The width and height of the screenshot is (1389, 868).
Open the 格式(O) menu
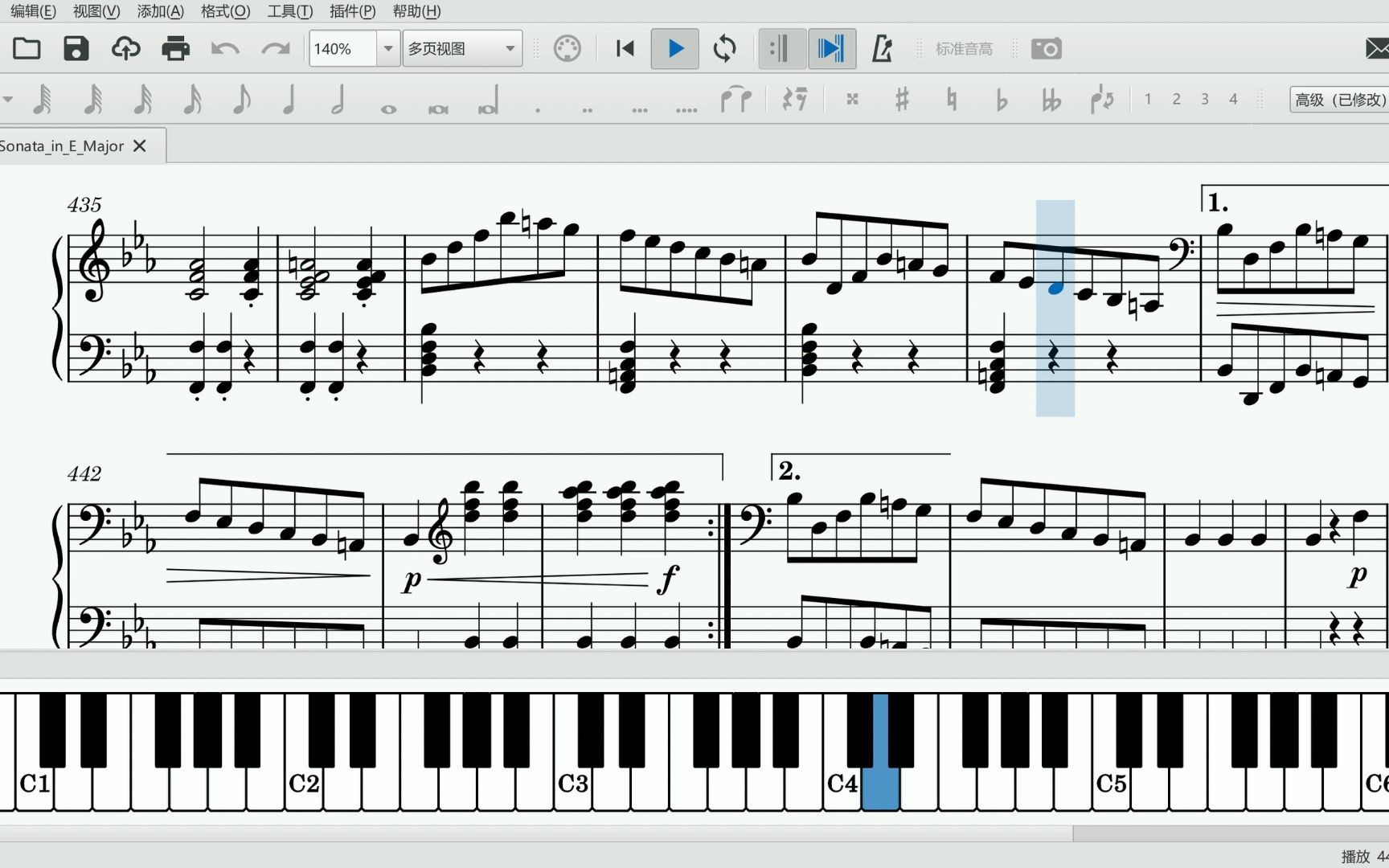click(x=226, y=11)
